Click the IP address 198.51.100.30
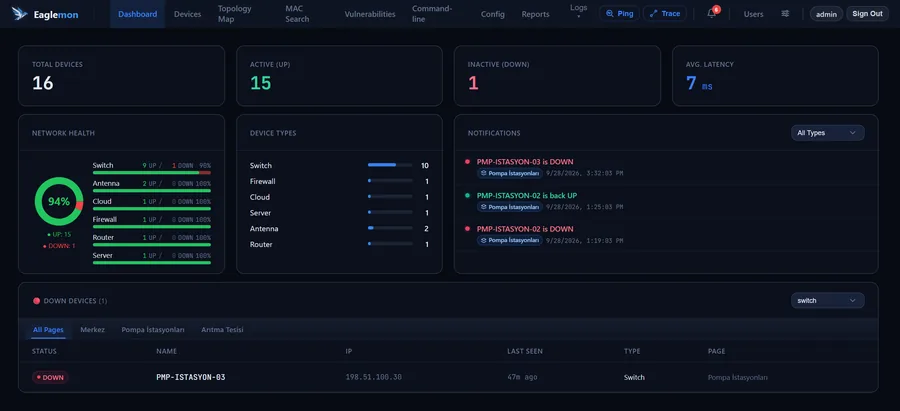Screen dimensions: 900x411 [374, 378]
